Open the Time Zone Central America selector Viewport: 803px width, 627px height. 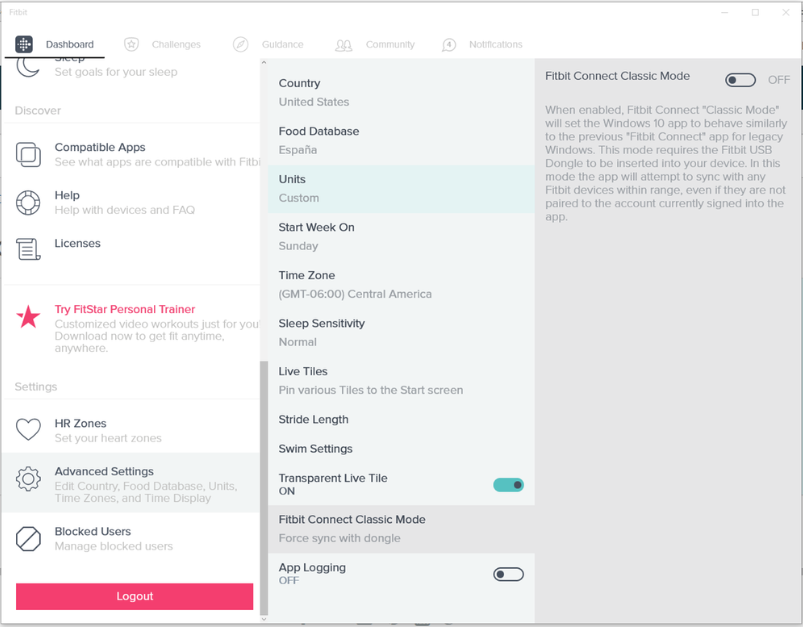pos(401,285)
